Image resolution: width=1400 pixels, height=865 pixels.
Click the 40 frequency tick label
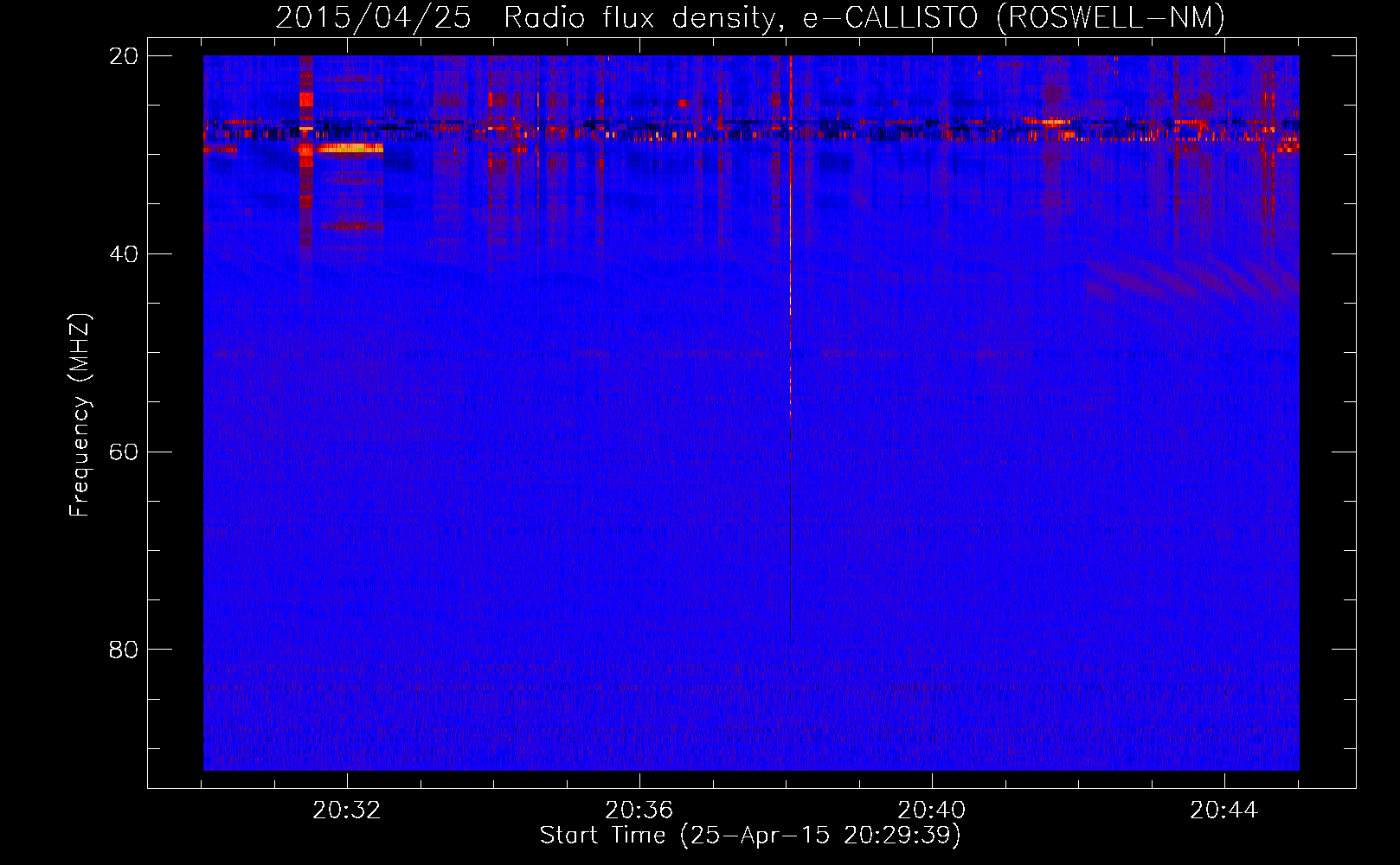tap(124, 254)
